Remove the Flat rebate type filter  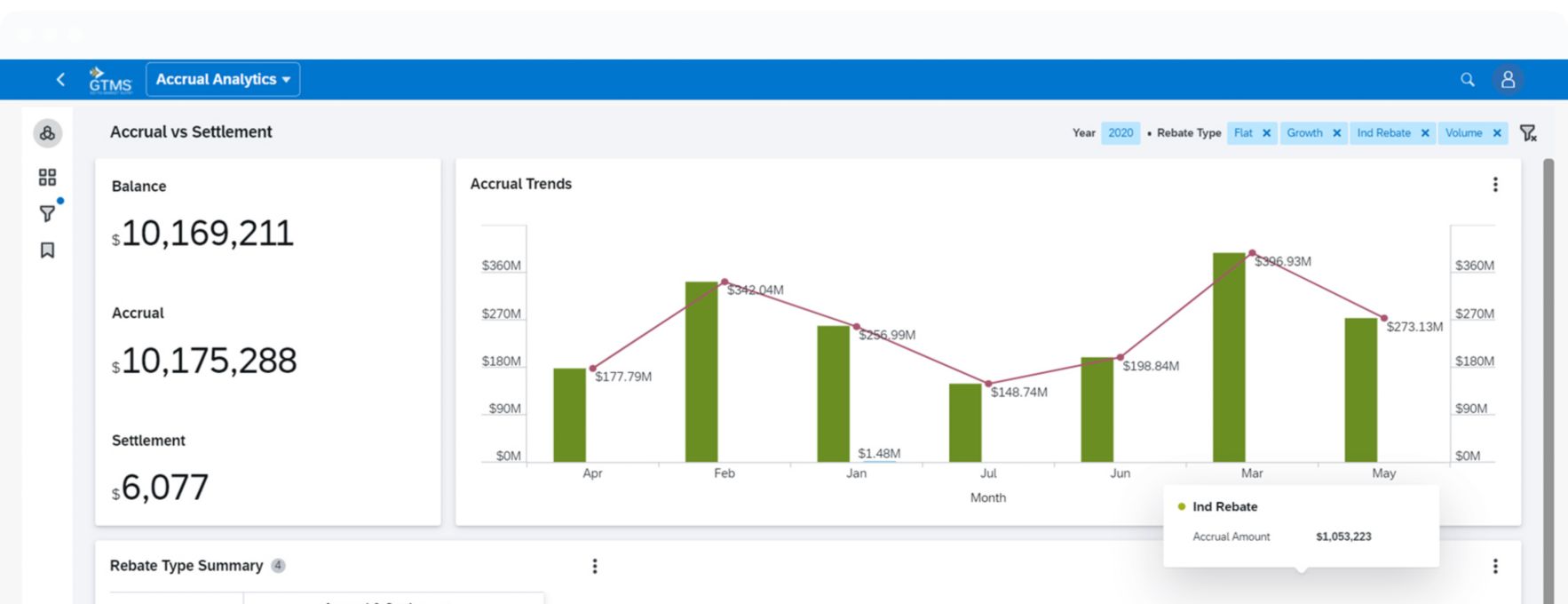[1267, 133]
